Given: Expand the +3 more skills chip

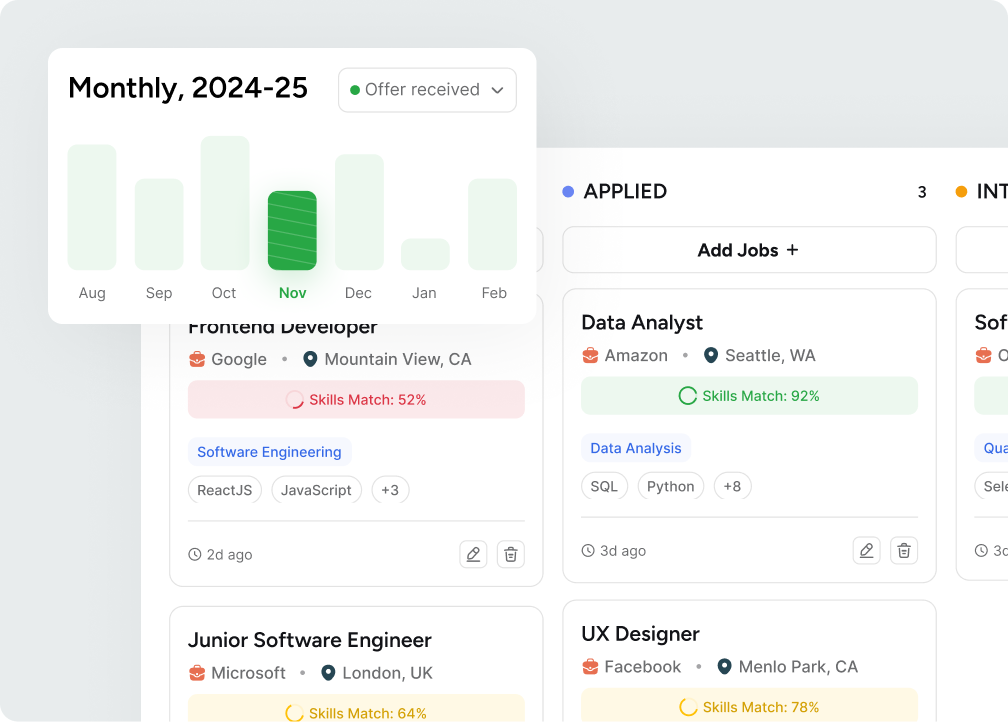Looking at the screenshot, I should tap(390, 490).
